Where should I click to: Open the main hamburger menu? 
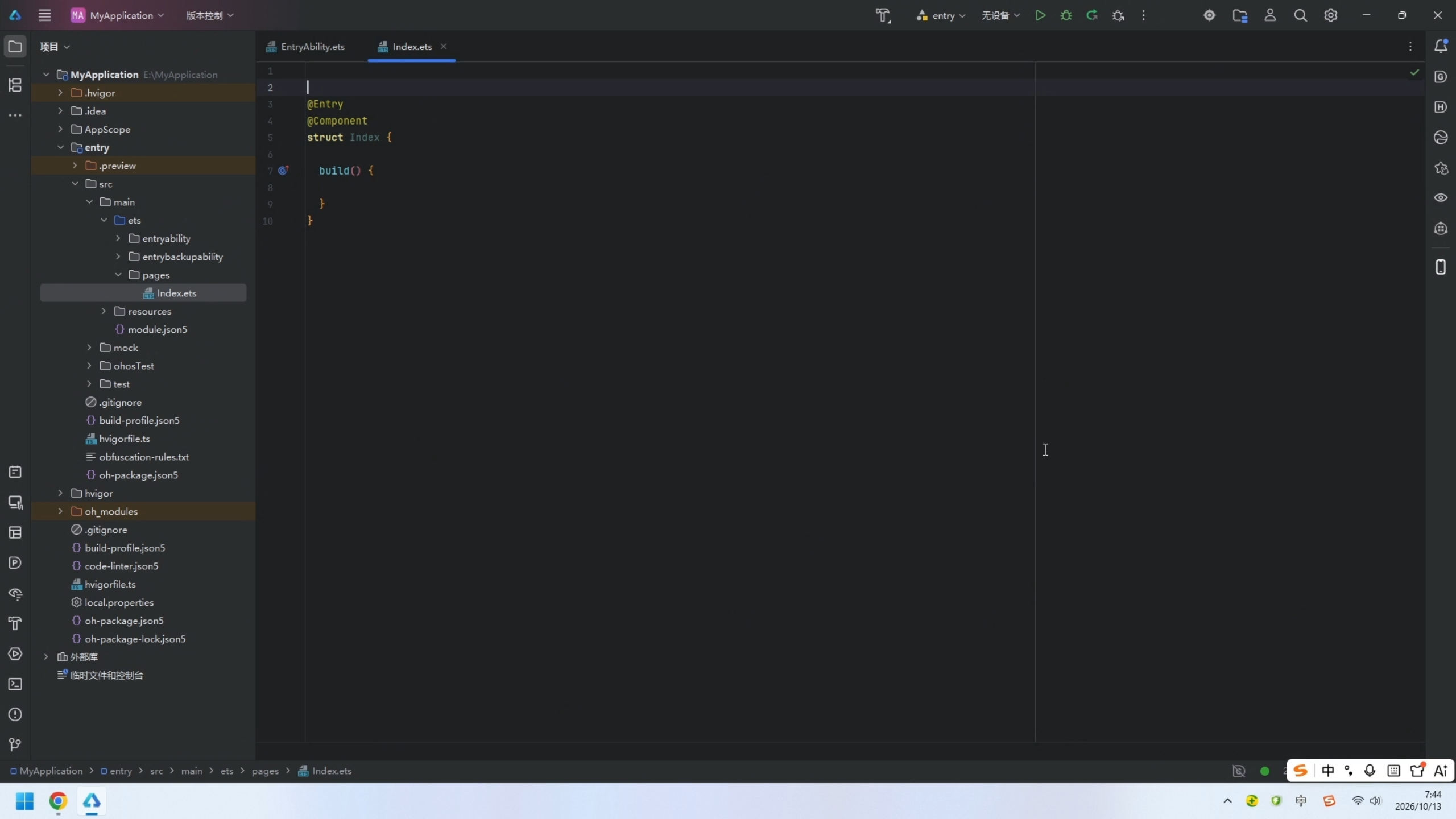(x=44, y=15)
